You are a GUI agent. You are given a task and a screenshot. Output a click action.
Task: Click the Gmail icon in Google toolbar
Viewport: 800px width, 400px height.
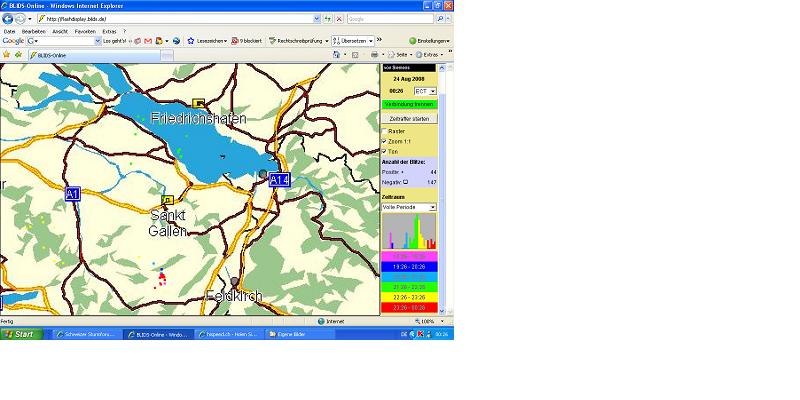coord(147,41)
